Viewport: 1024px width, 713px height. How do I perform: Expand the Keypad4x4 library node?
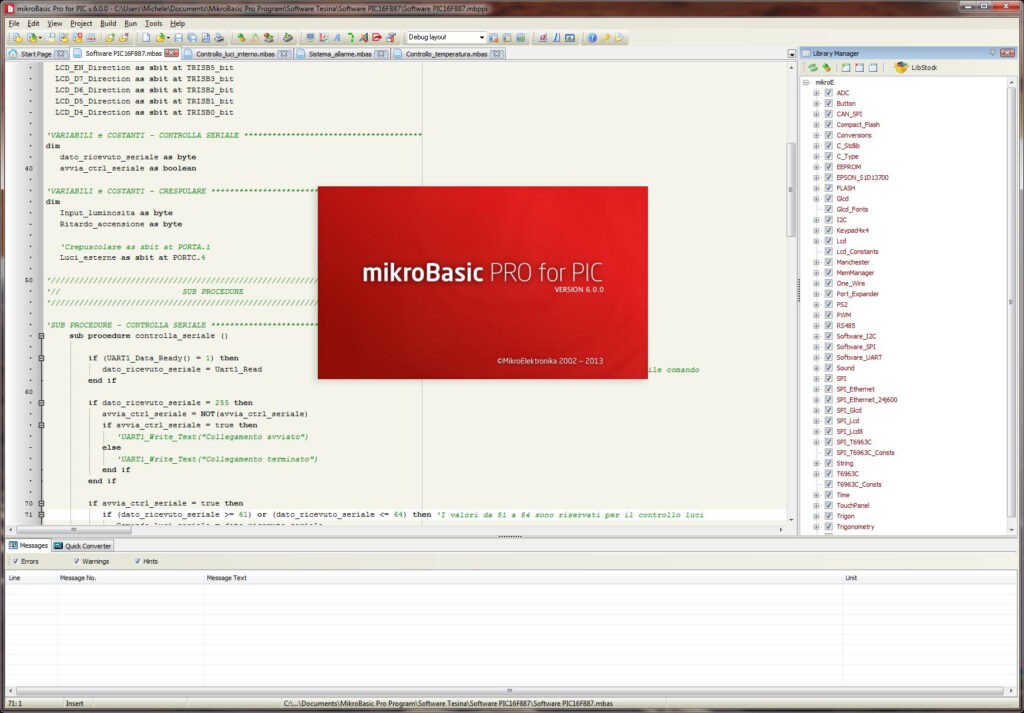coord(816,230)
